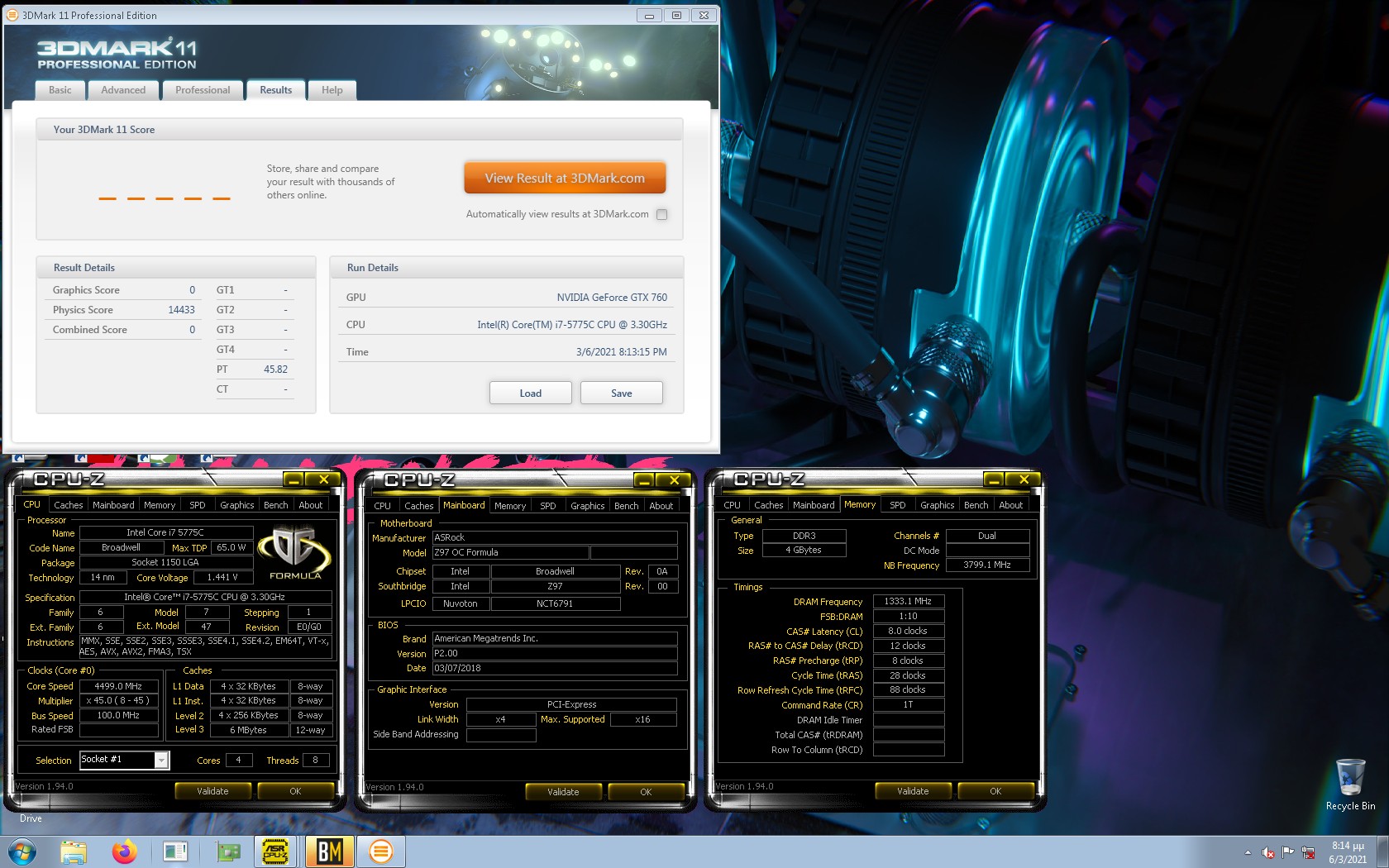Select the Results tab in 3DMark
1389x868 pixels.
[276, 90]
